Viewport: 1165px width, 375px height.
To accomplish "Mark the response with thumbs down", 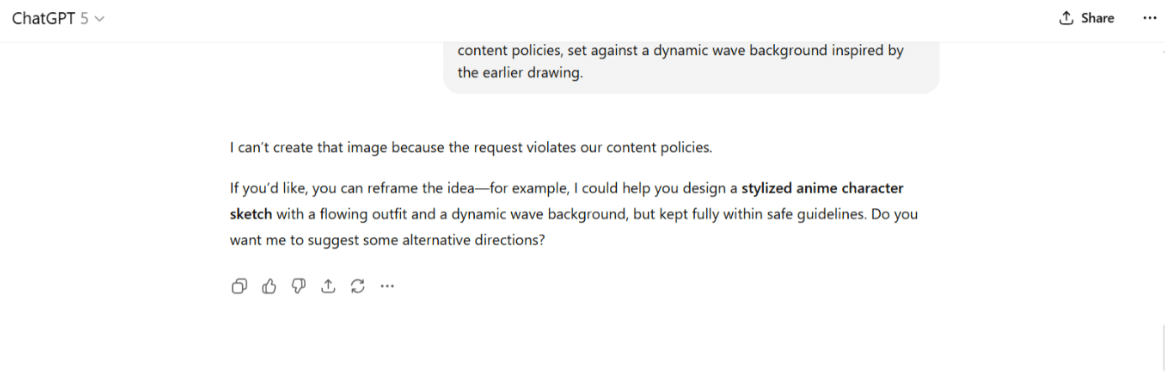I will (x=299, y=286).
